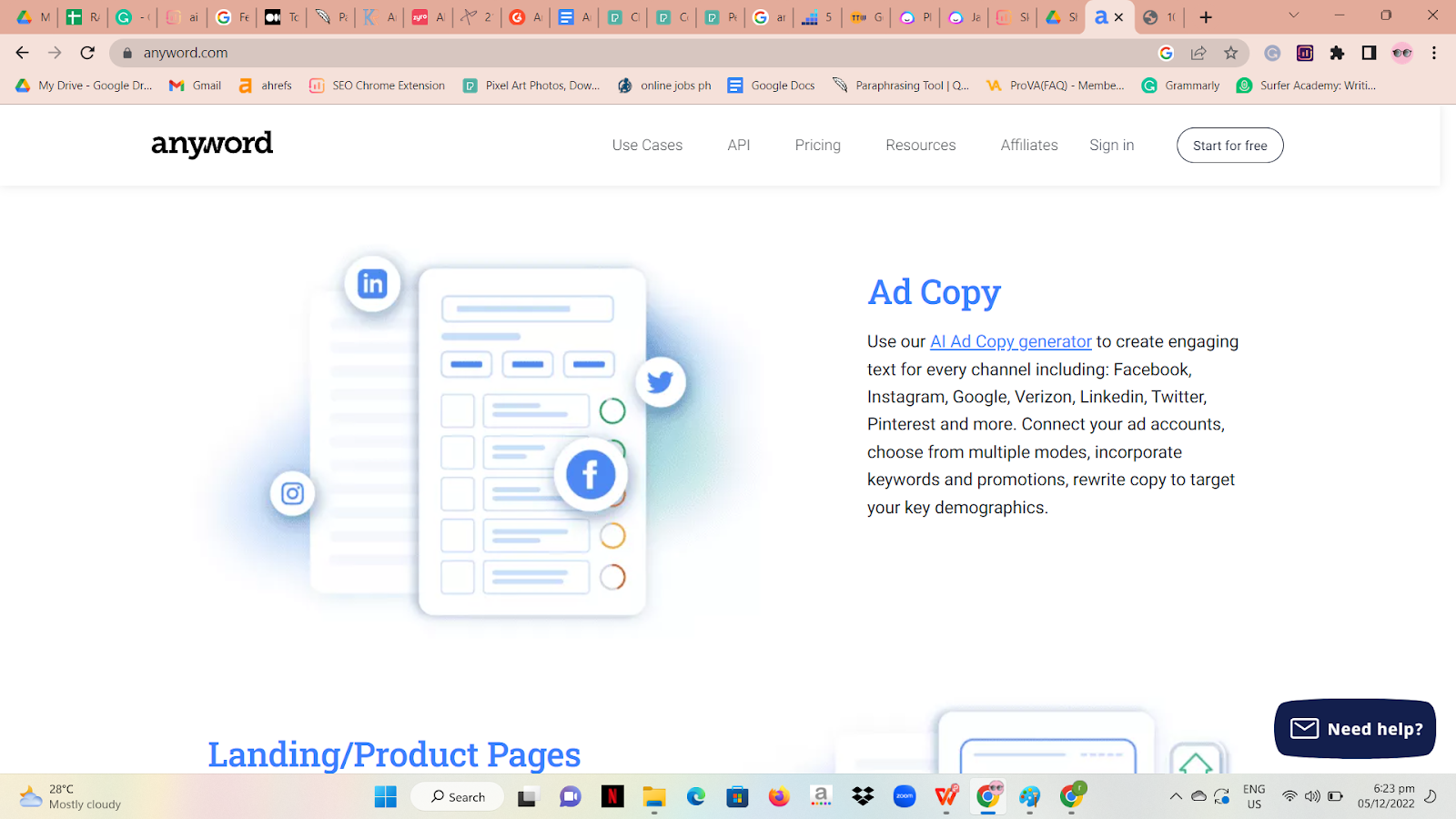Switch to the second browser tab

click(83, 17)
